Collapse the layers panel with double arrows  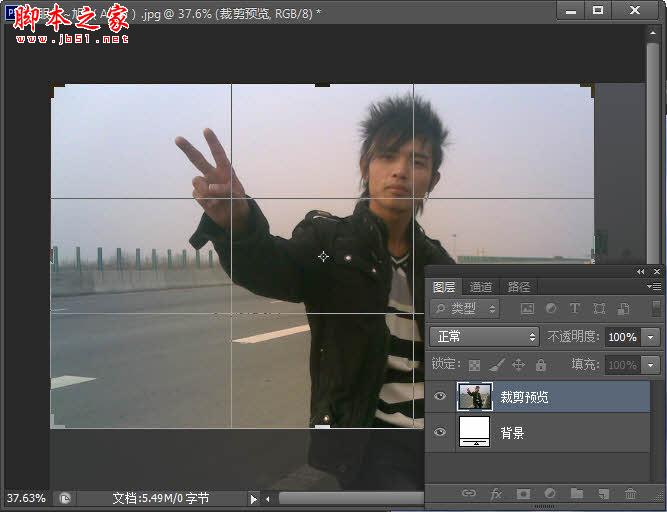click(640, 272)
